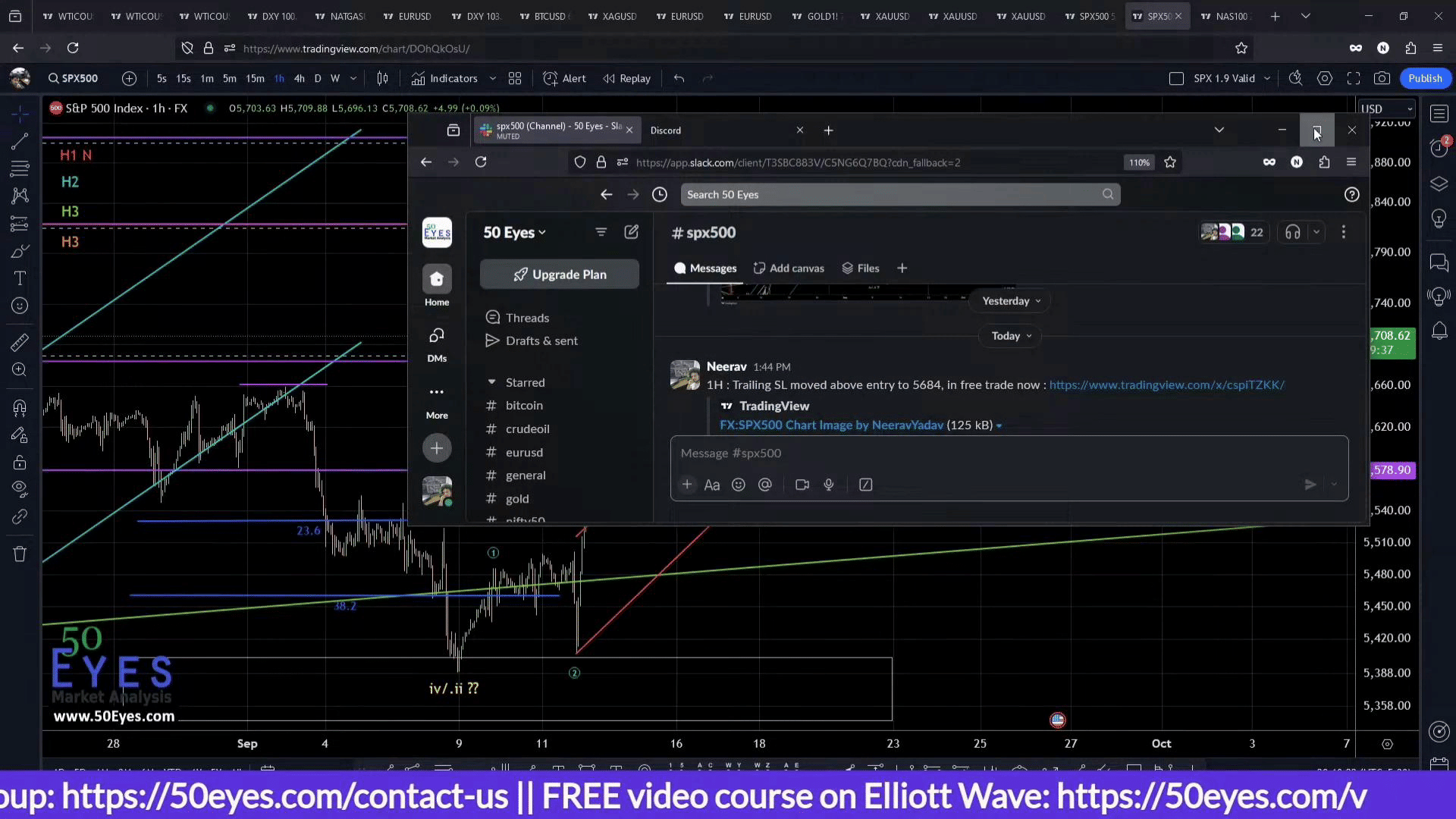Viewport: 1456px width, 819px height.
Task: Open a new browser tab in TradingView window
Action: pos(1276,16)
